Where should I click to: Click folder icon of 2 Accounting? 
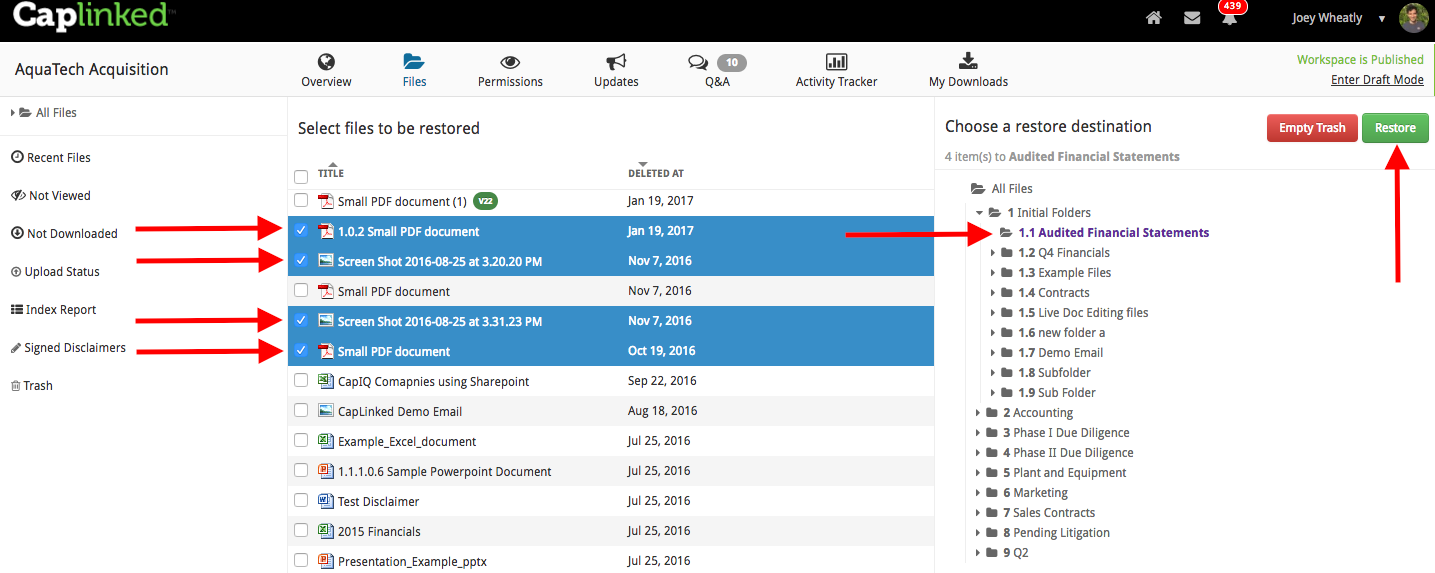click(x=992, y=413)
